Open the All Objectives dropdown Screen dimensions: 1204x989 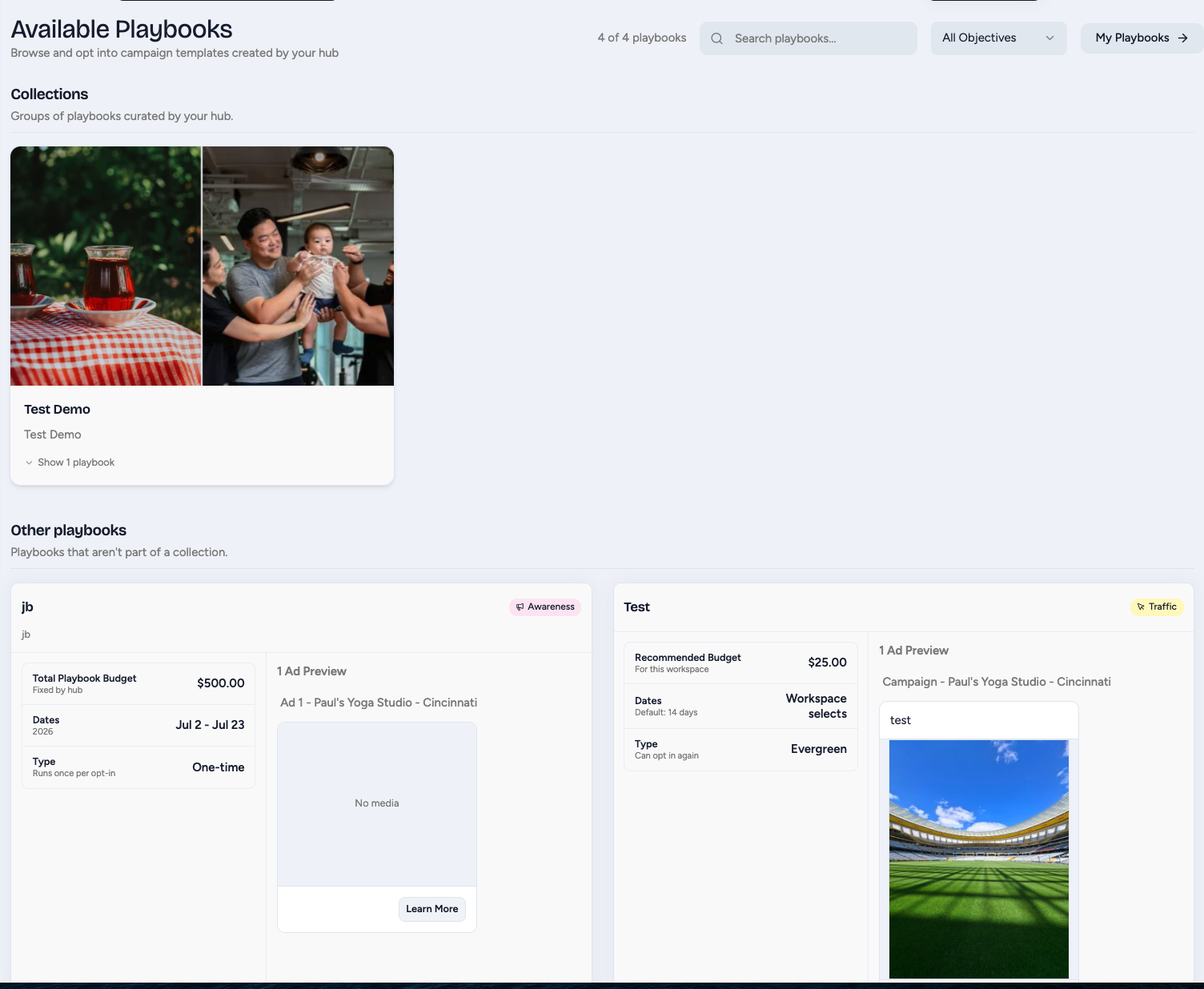(x=998, y=38)
